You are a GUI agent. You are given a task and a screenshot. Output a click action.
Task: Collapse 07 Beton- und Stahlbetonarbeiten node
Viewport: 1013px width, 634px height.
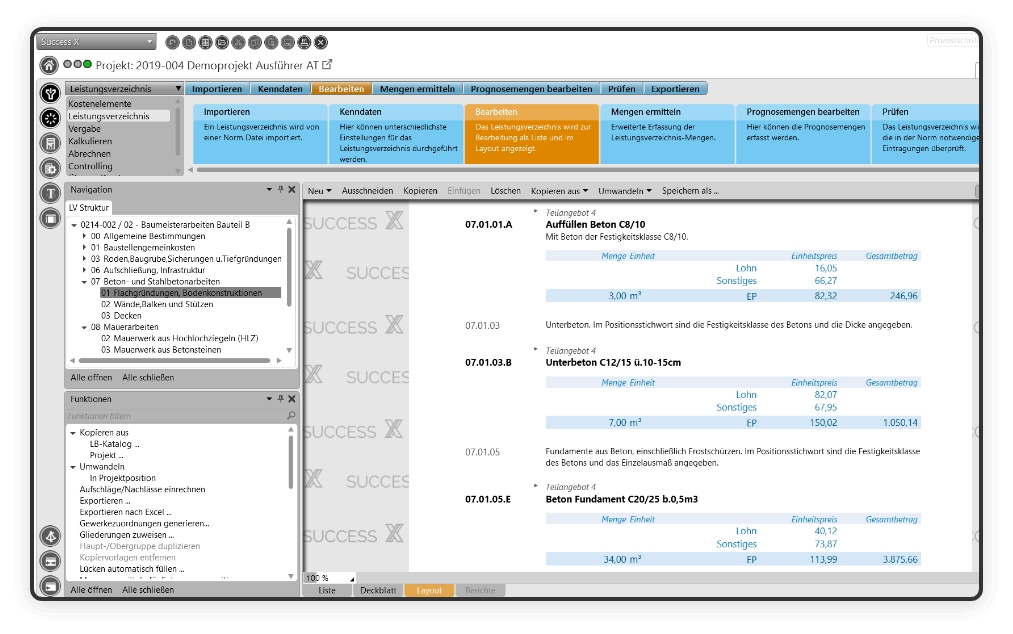(84, 282)
